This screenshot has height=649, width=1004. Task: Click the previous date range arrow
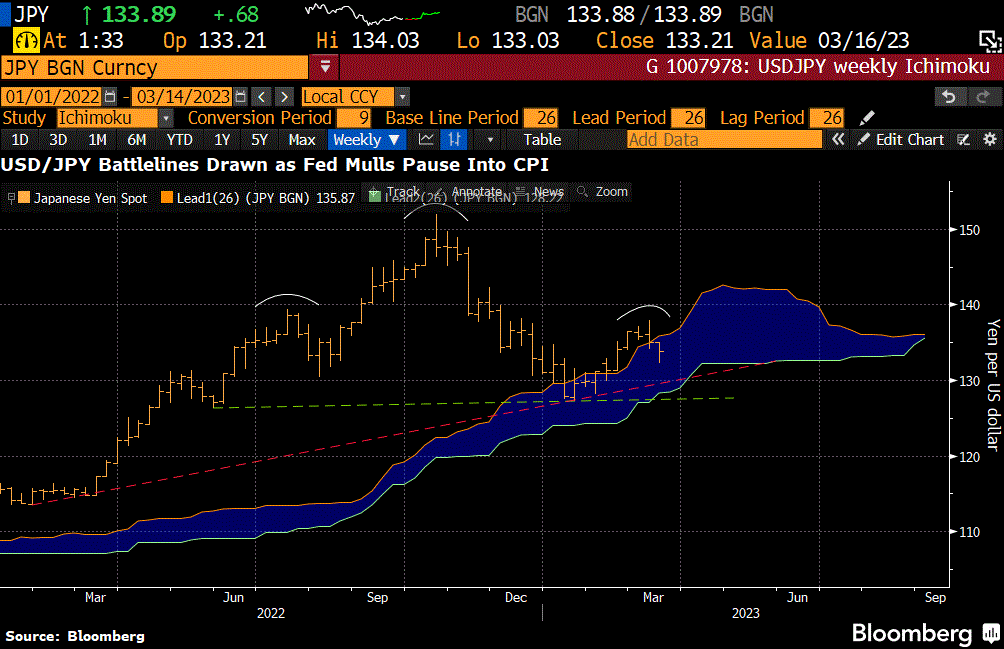(262, 97)
